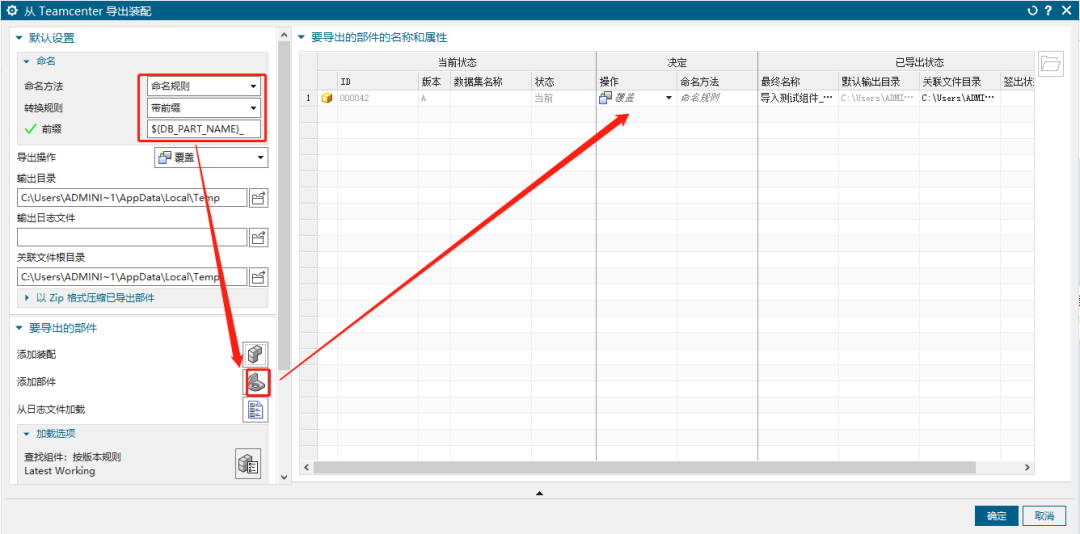The width and height of the screenshot is (1080, 534).
Task: Click the part cube icon in row 1
Action: (x=327, y=99)
